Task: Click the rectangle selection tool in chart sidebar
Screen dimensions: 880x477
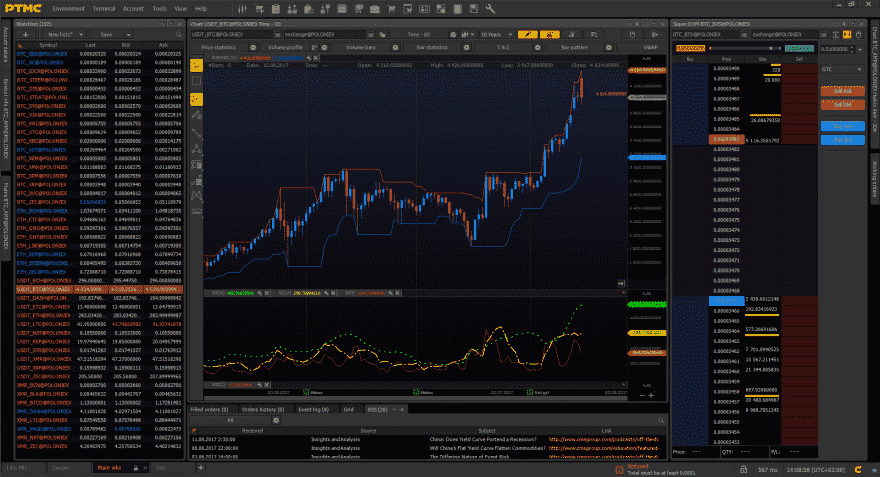Action: pos(197,81)
